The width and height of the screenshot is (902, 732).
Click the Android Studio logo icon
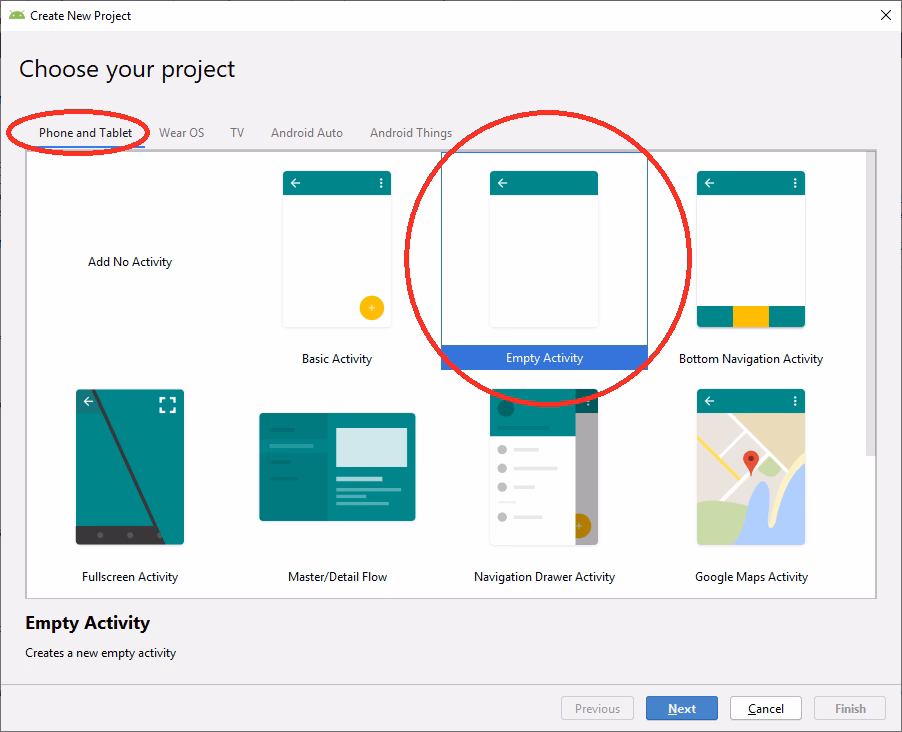pos(17,15)
